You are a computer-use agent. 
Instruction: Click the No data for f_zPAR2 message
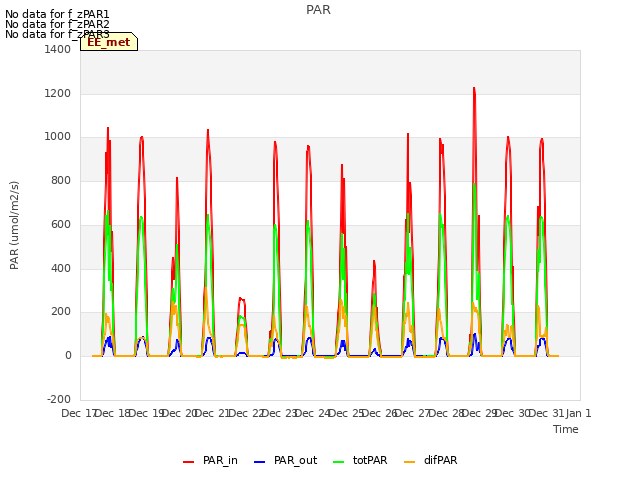tap(57, 24)
